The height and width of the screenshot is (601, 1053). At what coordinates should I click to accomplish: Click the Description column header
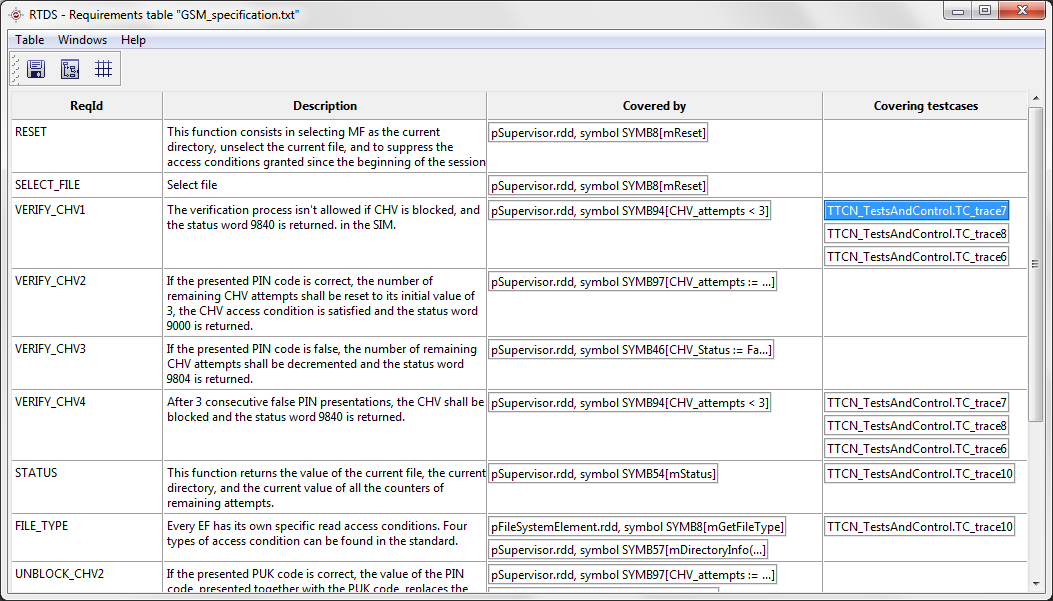coord(324,106)
